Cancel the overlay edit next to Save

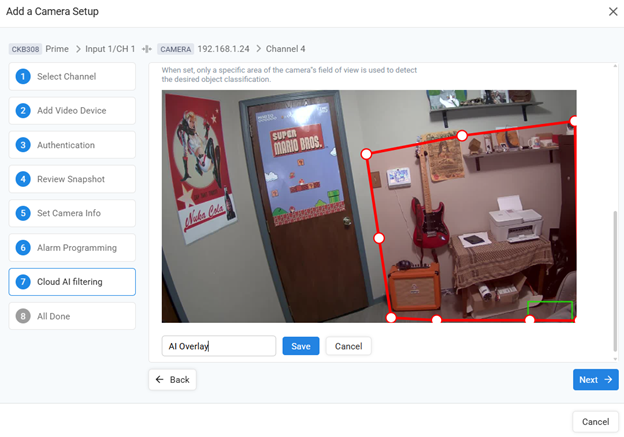coord(348,346)
